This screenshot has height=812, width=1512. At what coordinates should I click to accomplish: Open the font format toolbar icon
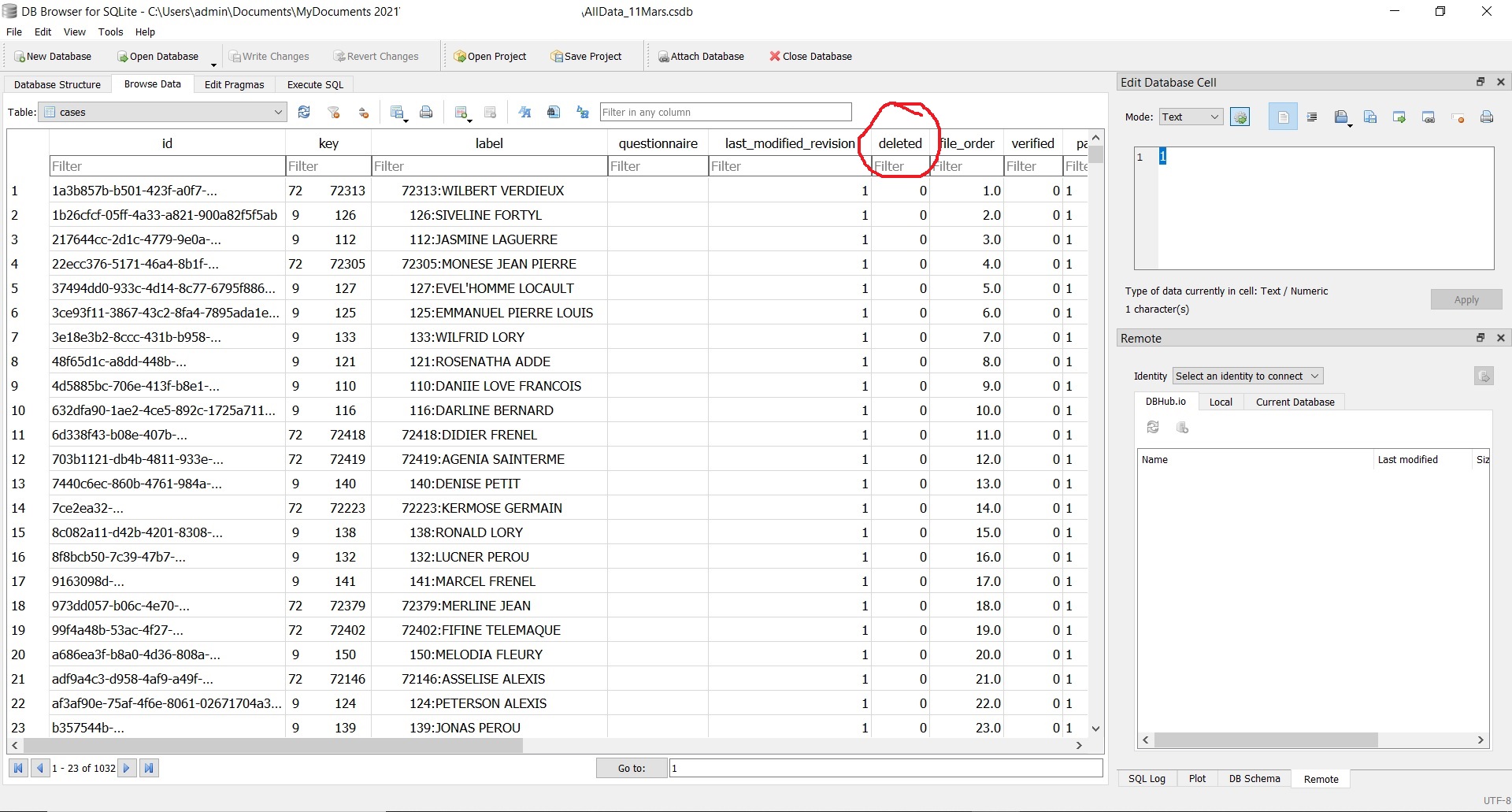524,113
